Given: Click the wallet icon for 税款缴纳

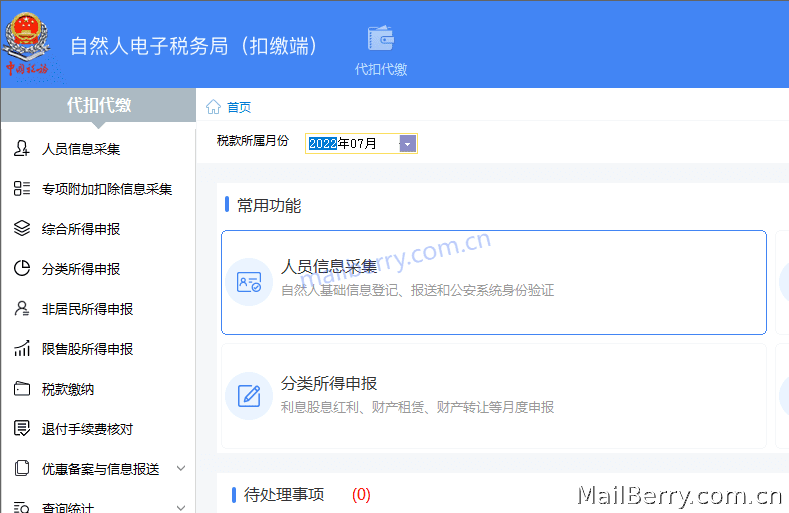Looking at the screenshot, I should point(22,389).
